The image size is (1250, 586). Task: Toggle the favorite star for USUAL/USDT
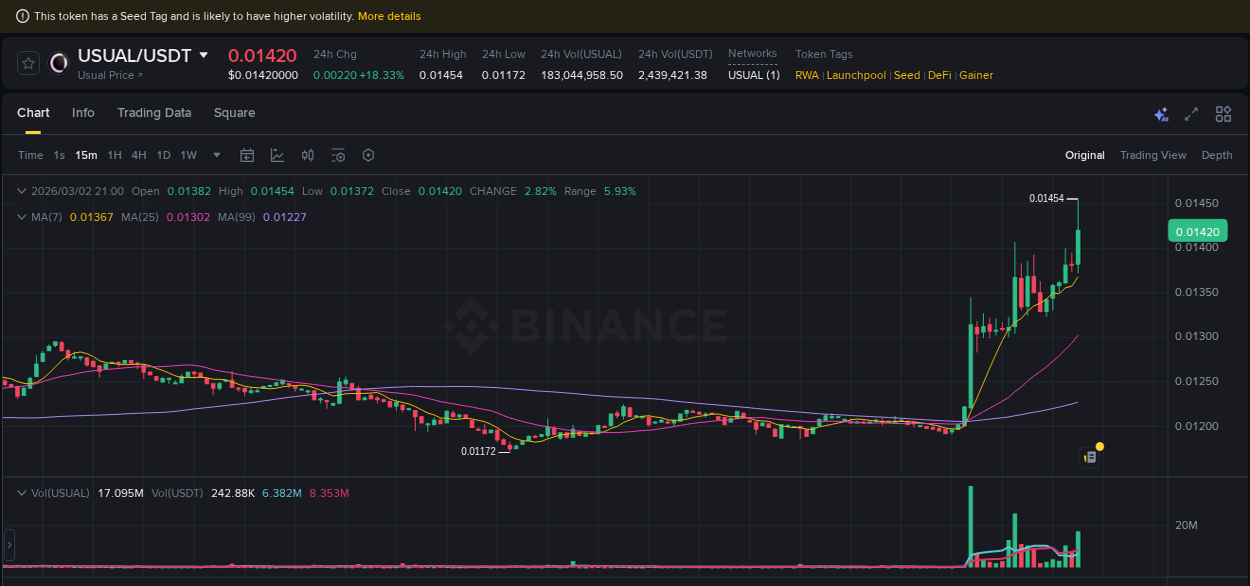coord(27,62)
